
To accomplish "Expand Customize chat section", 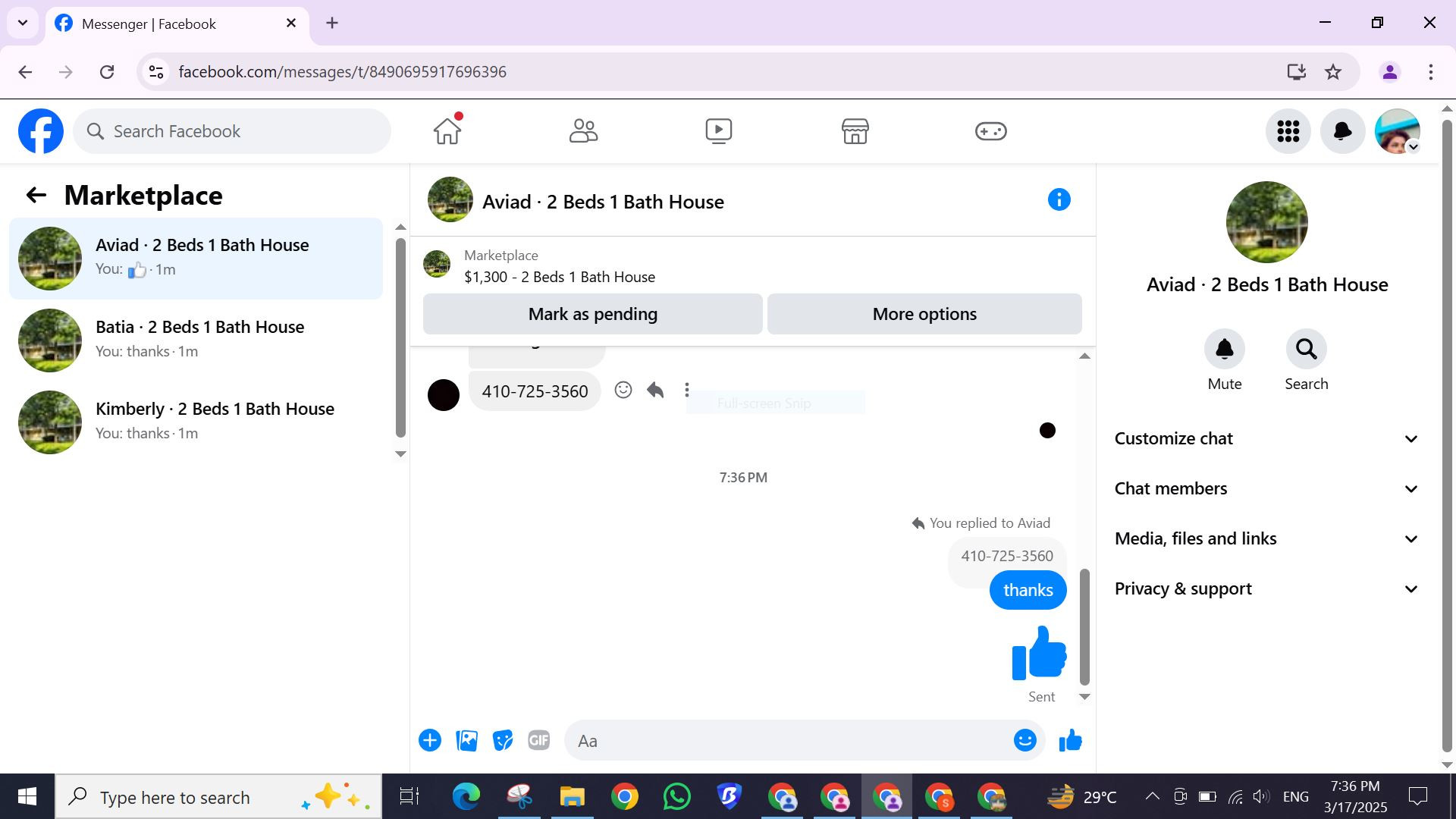I will tap(1266, 438).
